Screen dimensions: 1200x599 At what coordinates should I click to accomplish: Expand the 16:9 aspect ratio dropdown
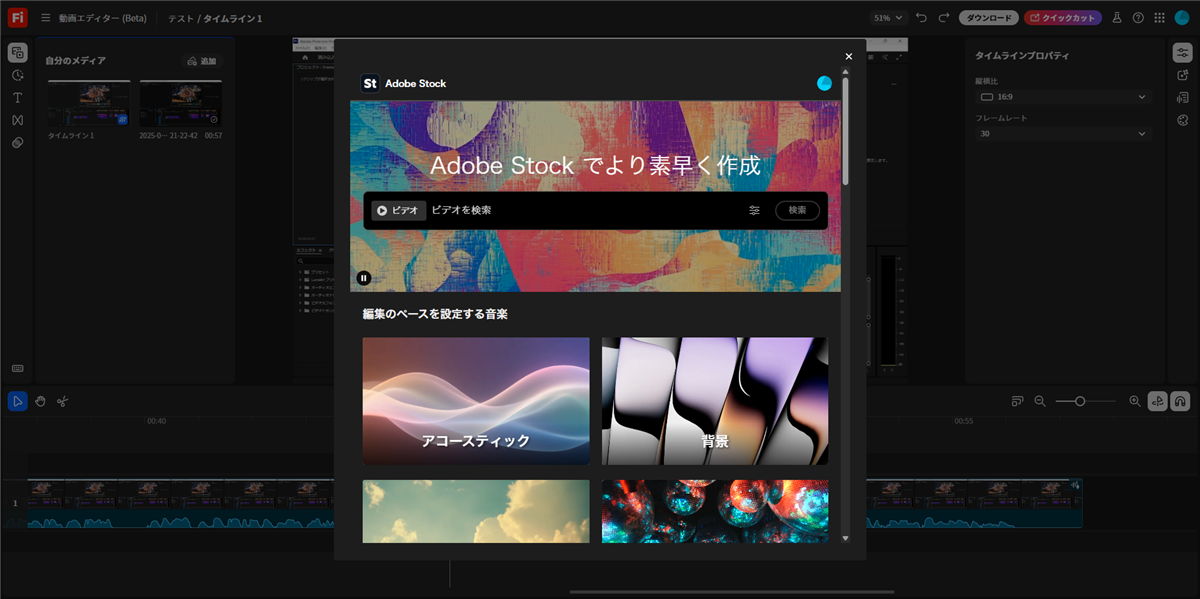coord(1063,97)
